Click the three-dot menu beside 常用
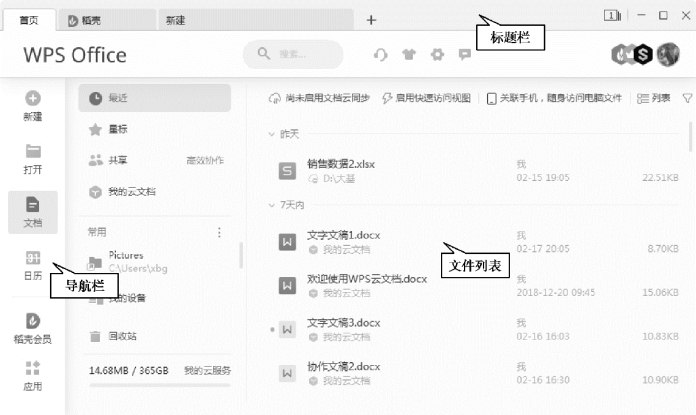 pos(219,232)
